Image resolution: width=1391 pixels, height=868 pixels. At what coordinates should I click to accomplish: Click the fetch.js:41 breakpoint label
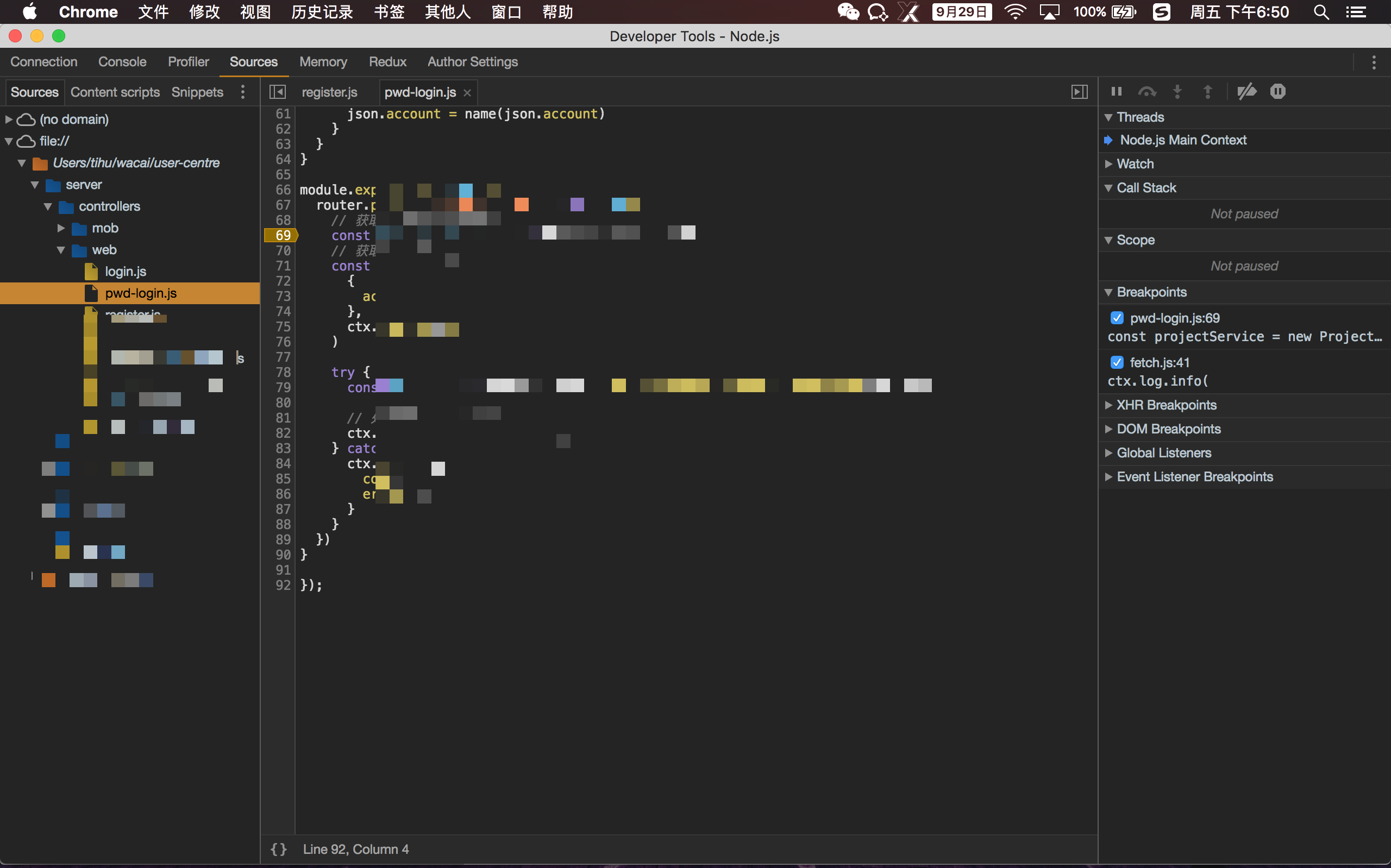pyautogui.click(x=1160, y=363)
